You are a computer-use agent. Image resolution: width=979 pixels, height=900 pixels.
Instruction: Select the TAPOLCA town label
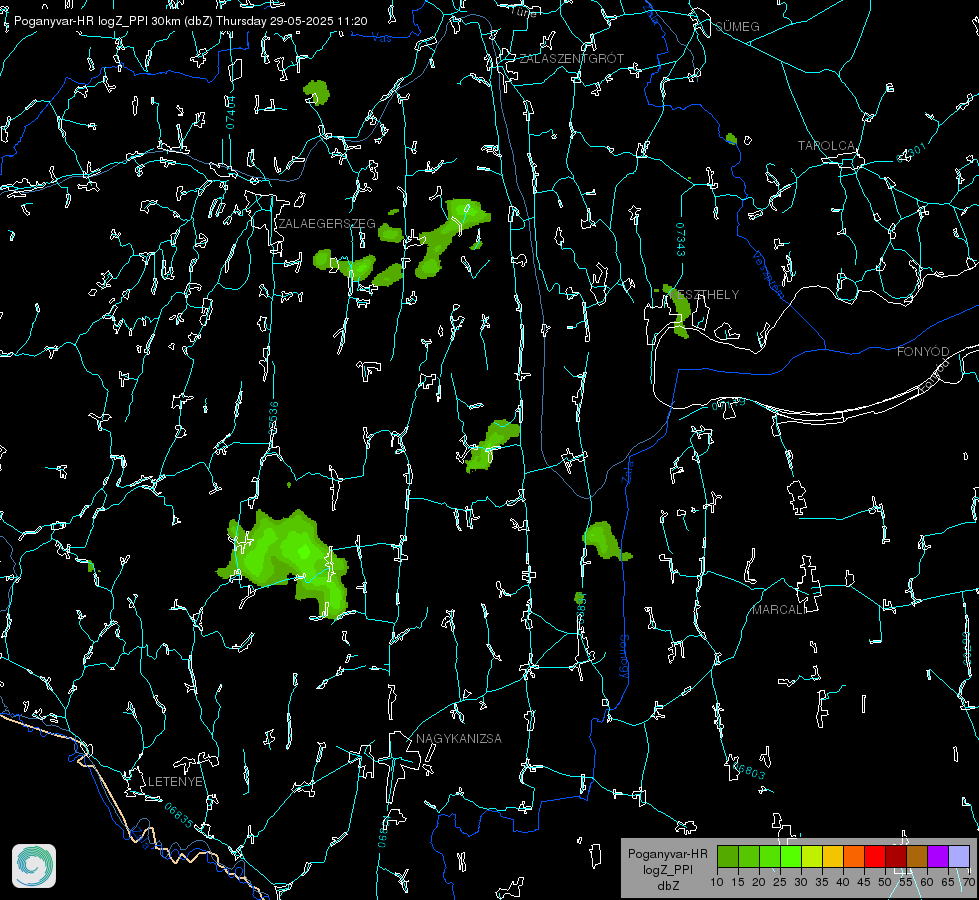(826, 146)
